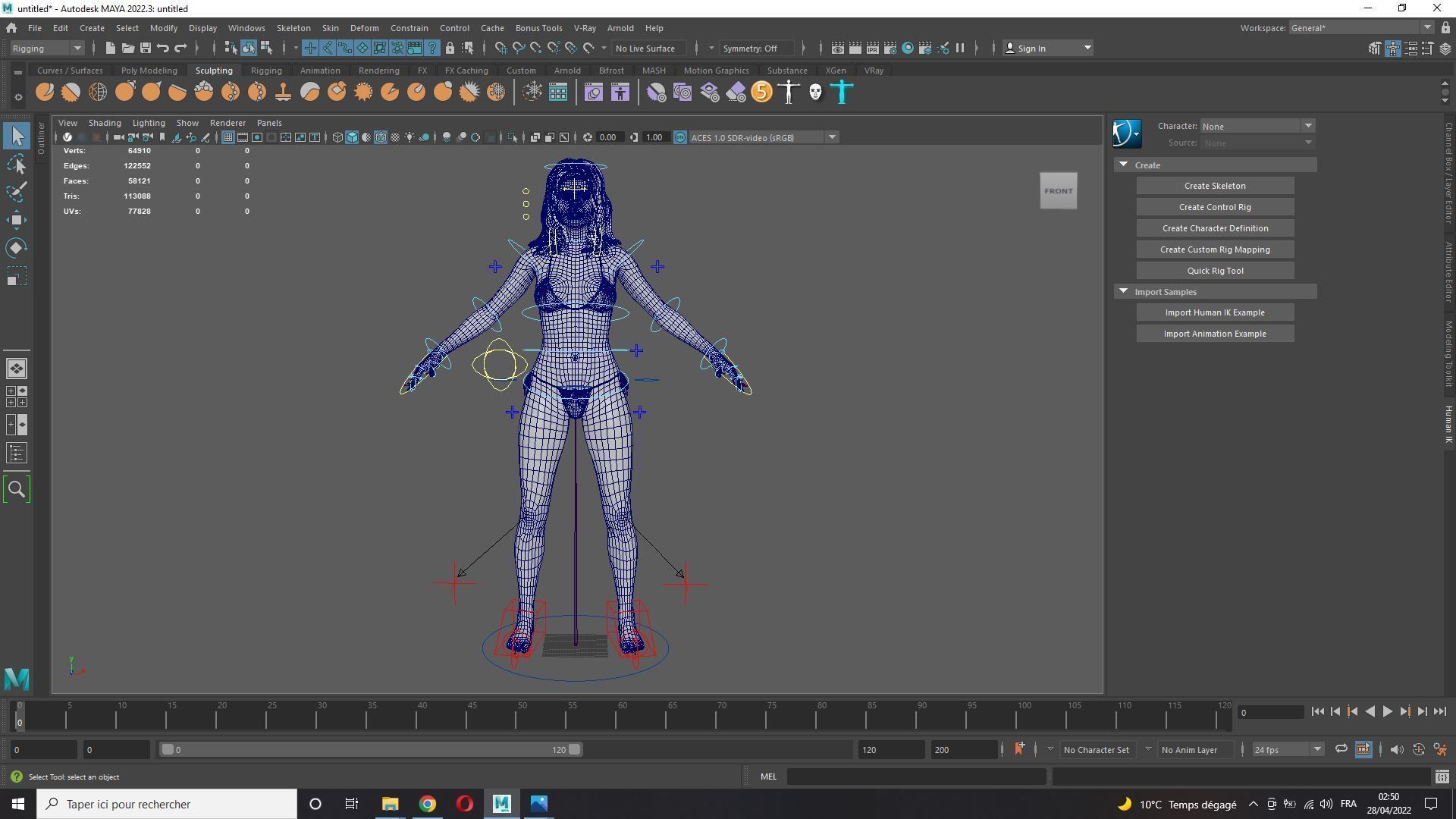Select the Lasso tool in left toolbox

pos(17,165)
